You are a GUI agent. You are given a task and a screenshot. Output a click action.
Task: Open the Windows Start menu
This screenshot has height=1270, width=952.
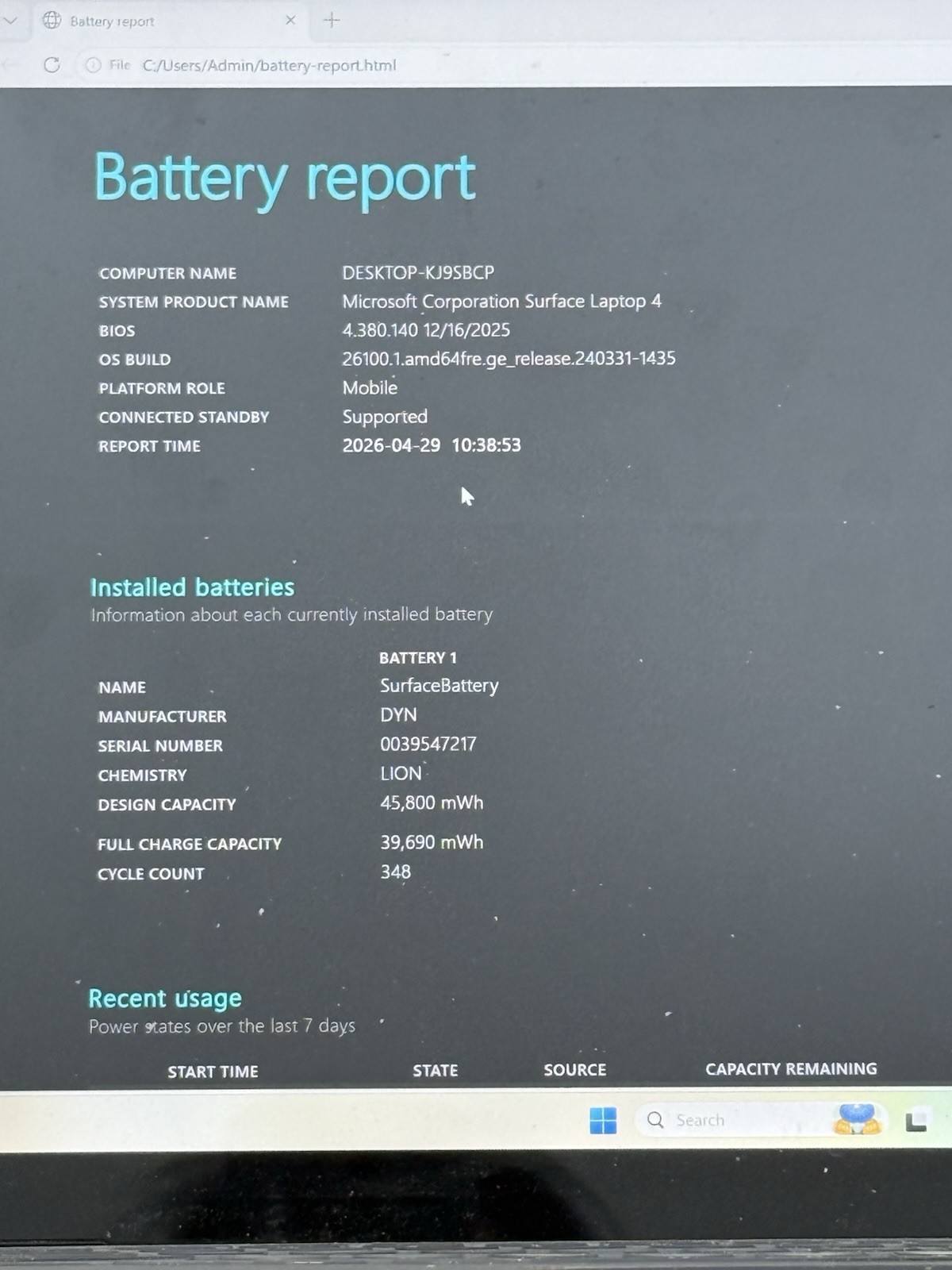pyautogui.click(x=603, y=1120)
